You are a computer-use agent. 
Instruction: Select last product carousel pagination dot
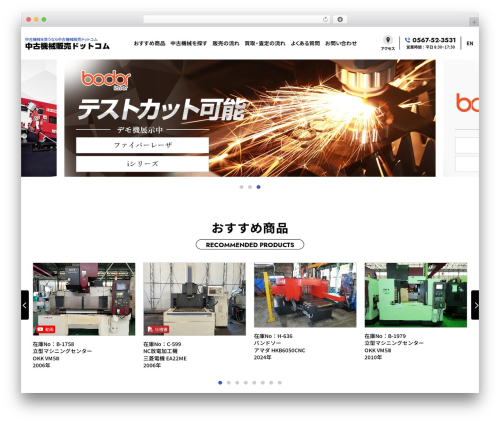(280, 383)
